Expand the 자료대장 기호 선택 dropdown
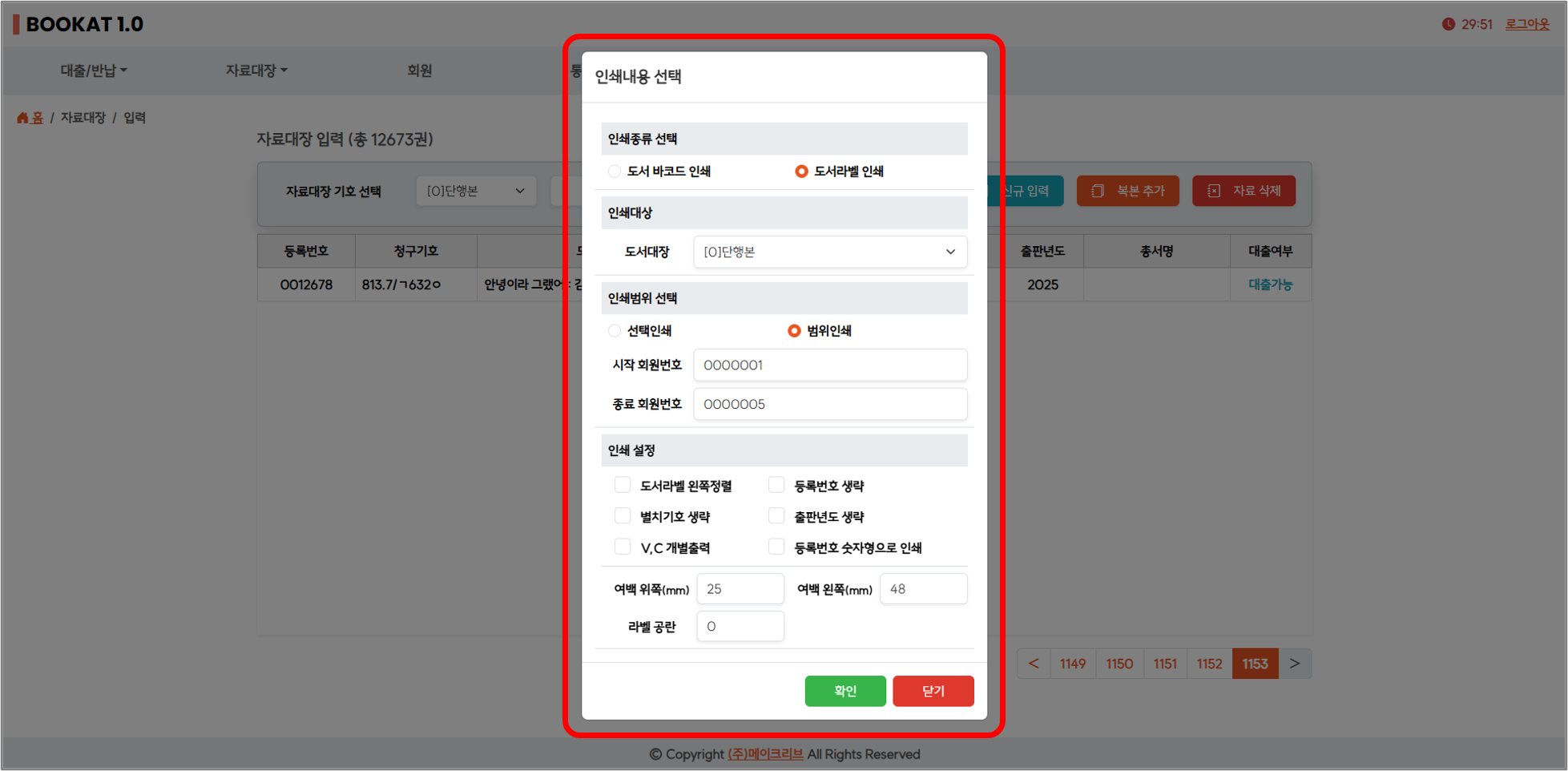This screenshot has width=1568, height=771. (475, 191)
